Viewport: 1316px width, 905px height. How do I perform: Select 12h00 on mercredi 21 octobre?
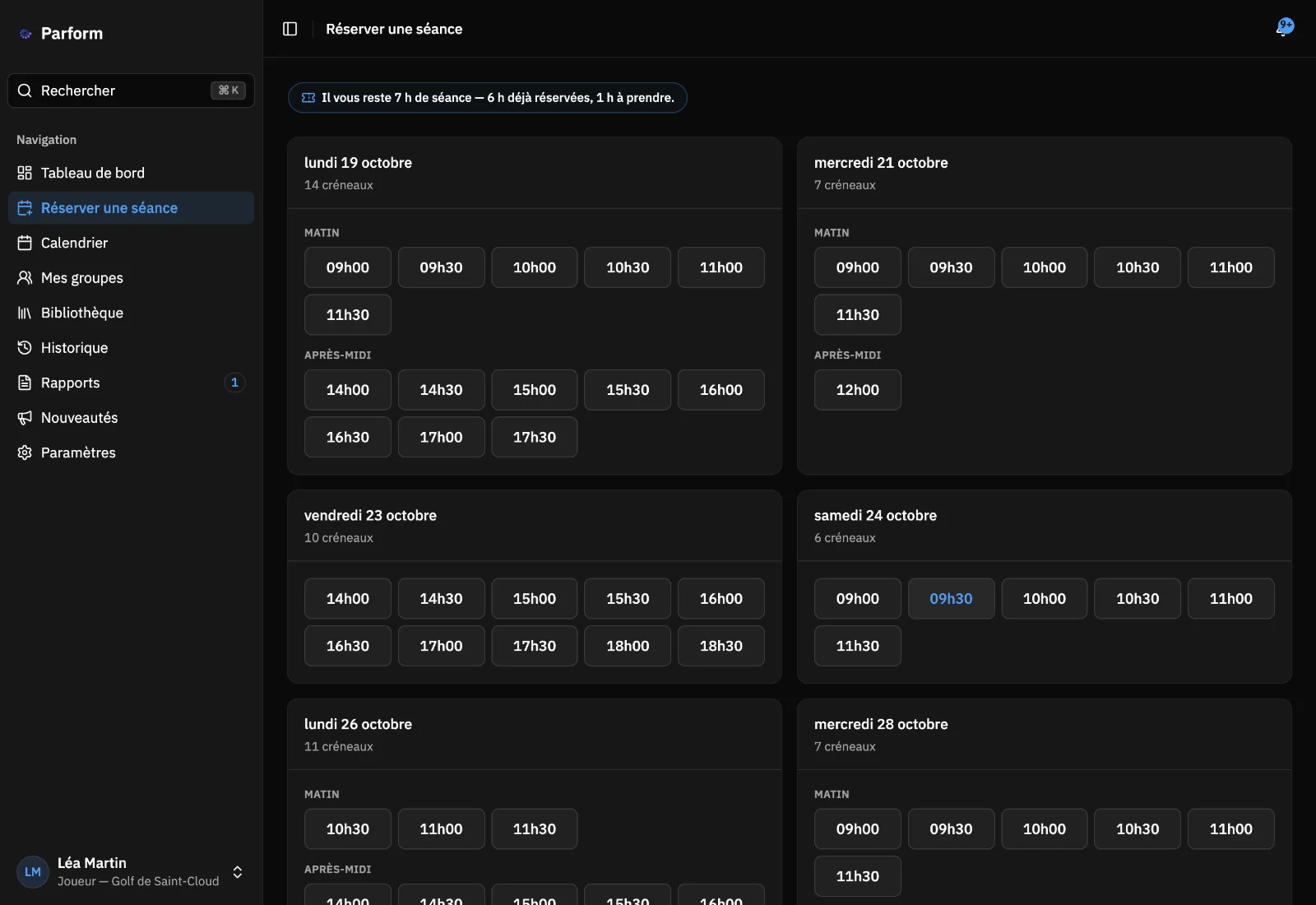(x=858, y=390)
